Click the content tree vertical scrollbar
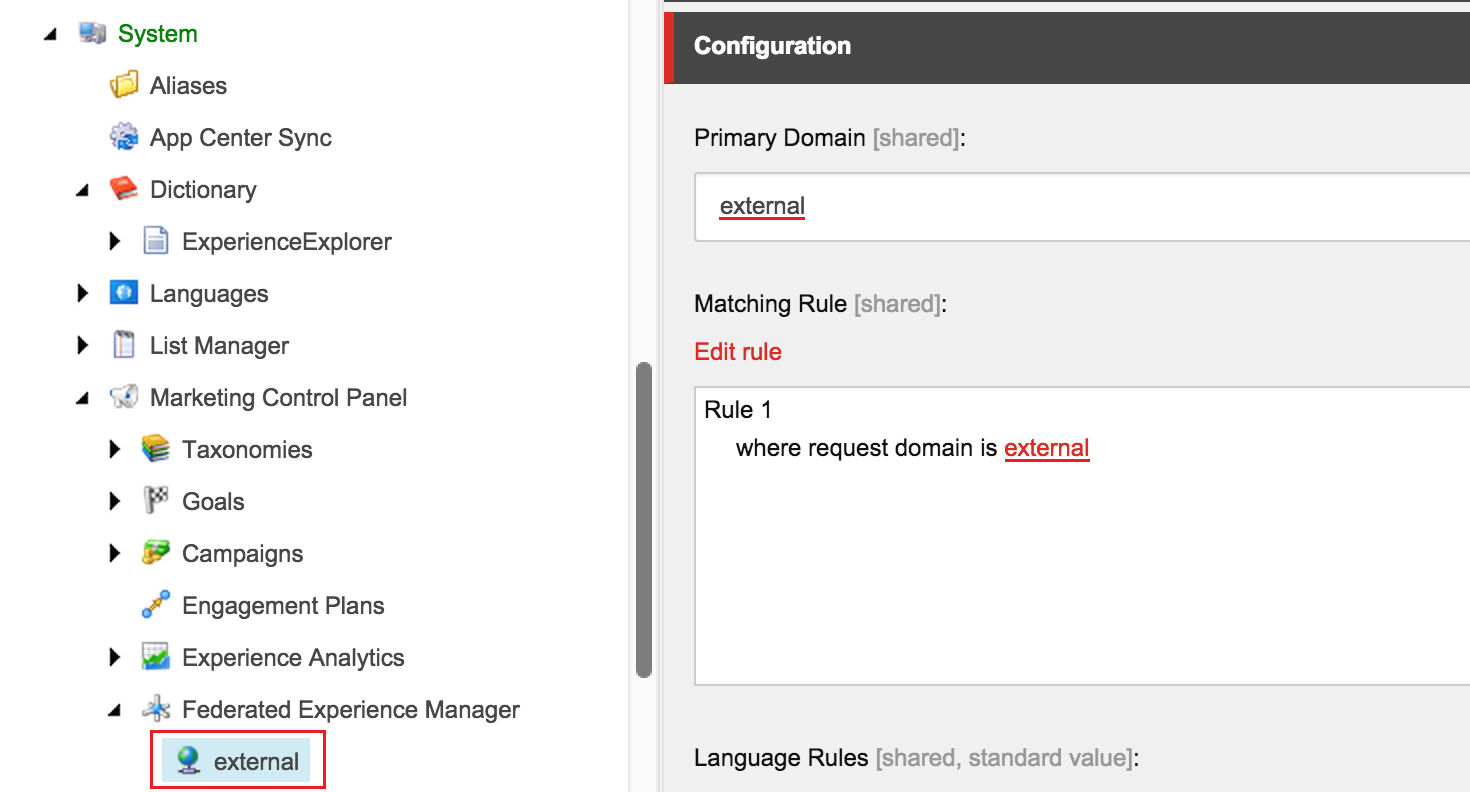 click(643, 520)
